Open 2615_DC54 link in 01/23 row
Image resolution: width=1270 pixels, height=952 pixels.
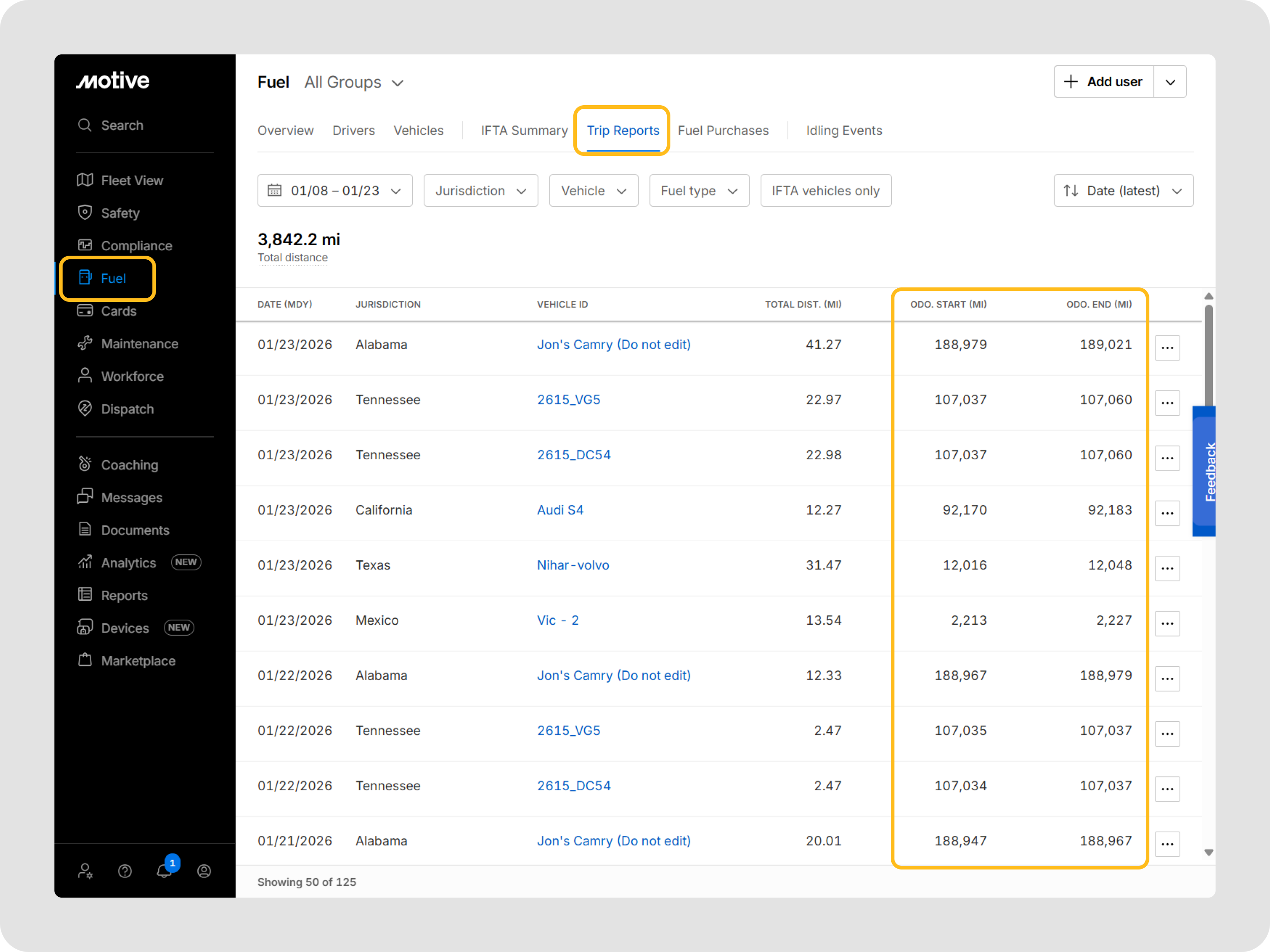click(x=574, y=455)
